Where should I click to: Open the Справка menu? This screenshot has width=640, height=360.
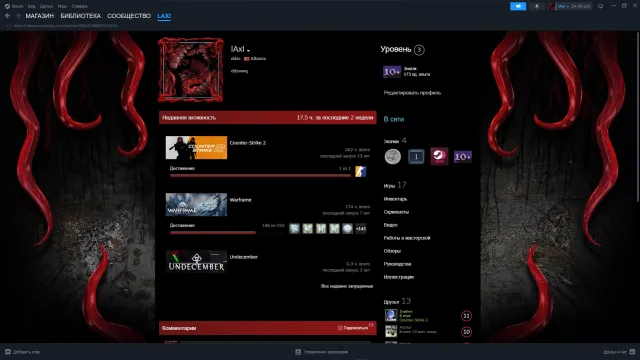[80, 6]
